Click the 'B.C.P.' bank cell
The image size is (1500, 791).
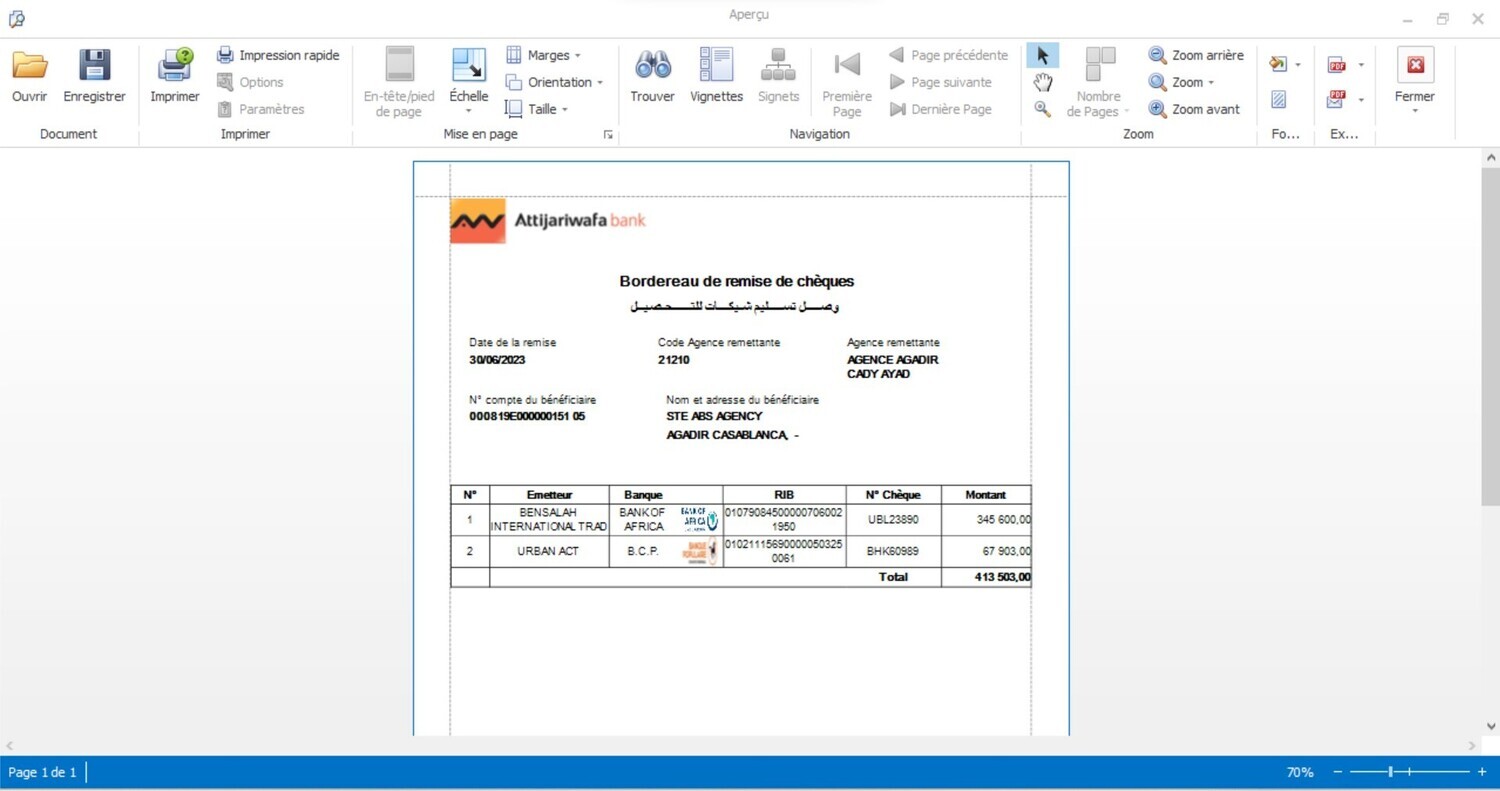(x=643, y=551)
